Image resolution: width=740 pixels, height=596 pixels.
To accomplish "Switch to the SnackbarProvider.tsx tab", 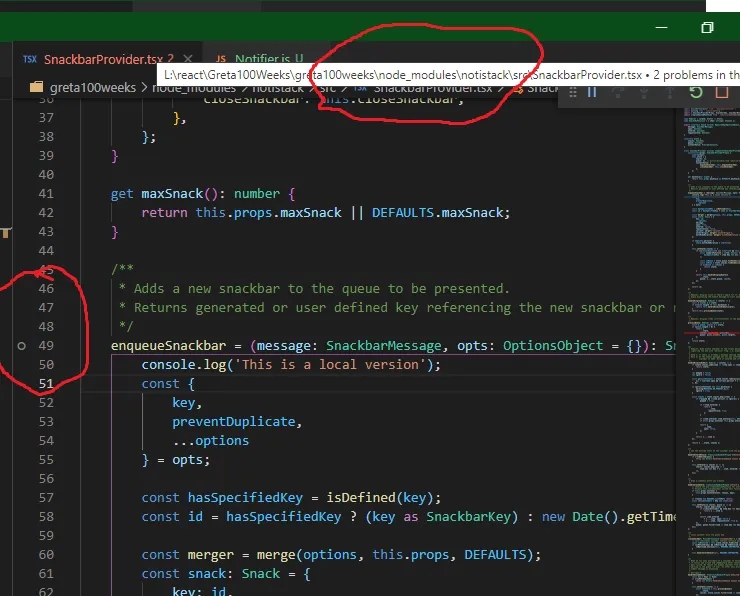I will (x=109, y=59).
